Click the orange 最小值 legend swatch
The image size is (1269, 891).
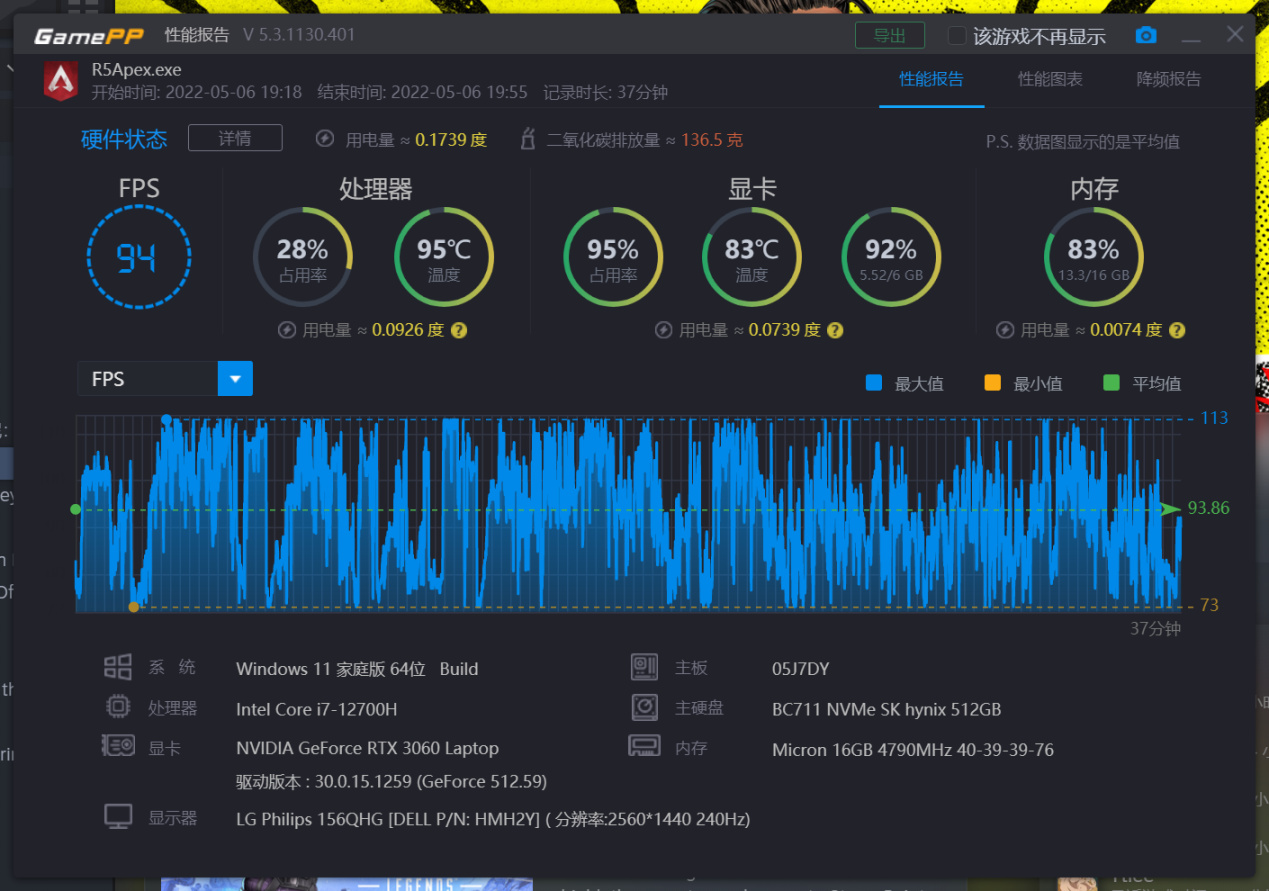(992, 382)
